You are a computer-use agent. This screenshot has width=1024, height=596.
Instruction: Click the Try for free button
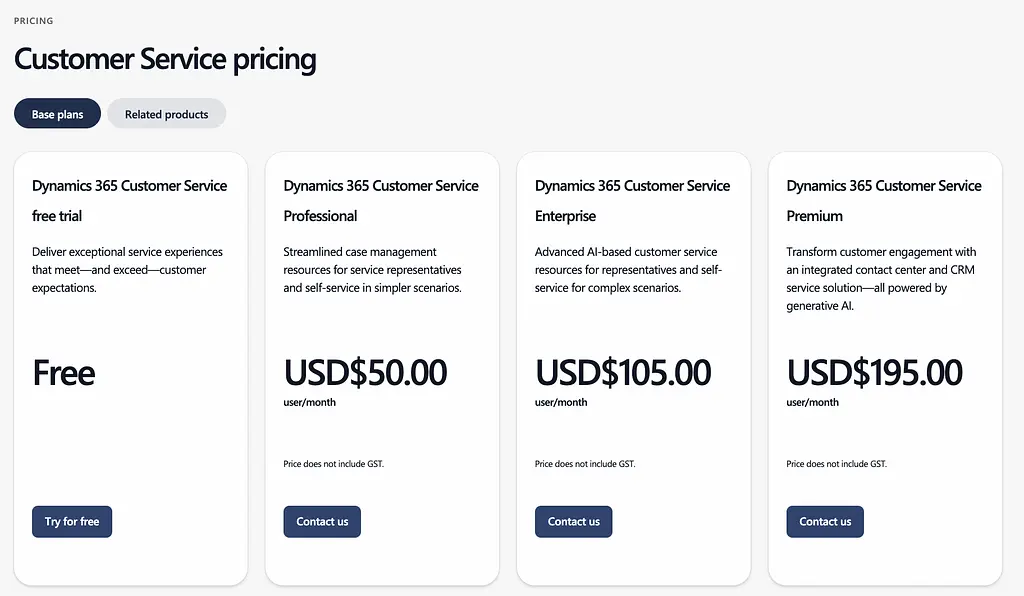(72, 522)
